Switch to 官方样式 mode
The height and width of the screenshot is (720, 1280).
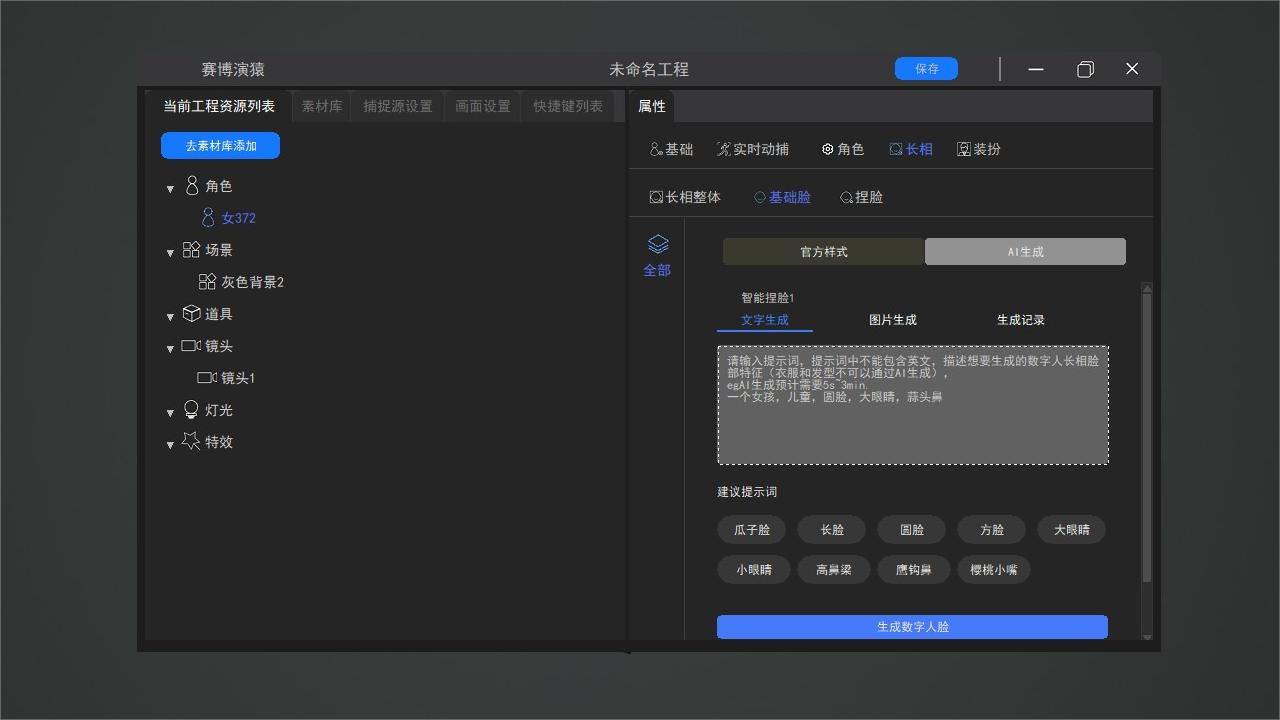coord(823,251)
